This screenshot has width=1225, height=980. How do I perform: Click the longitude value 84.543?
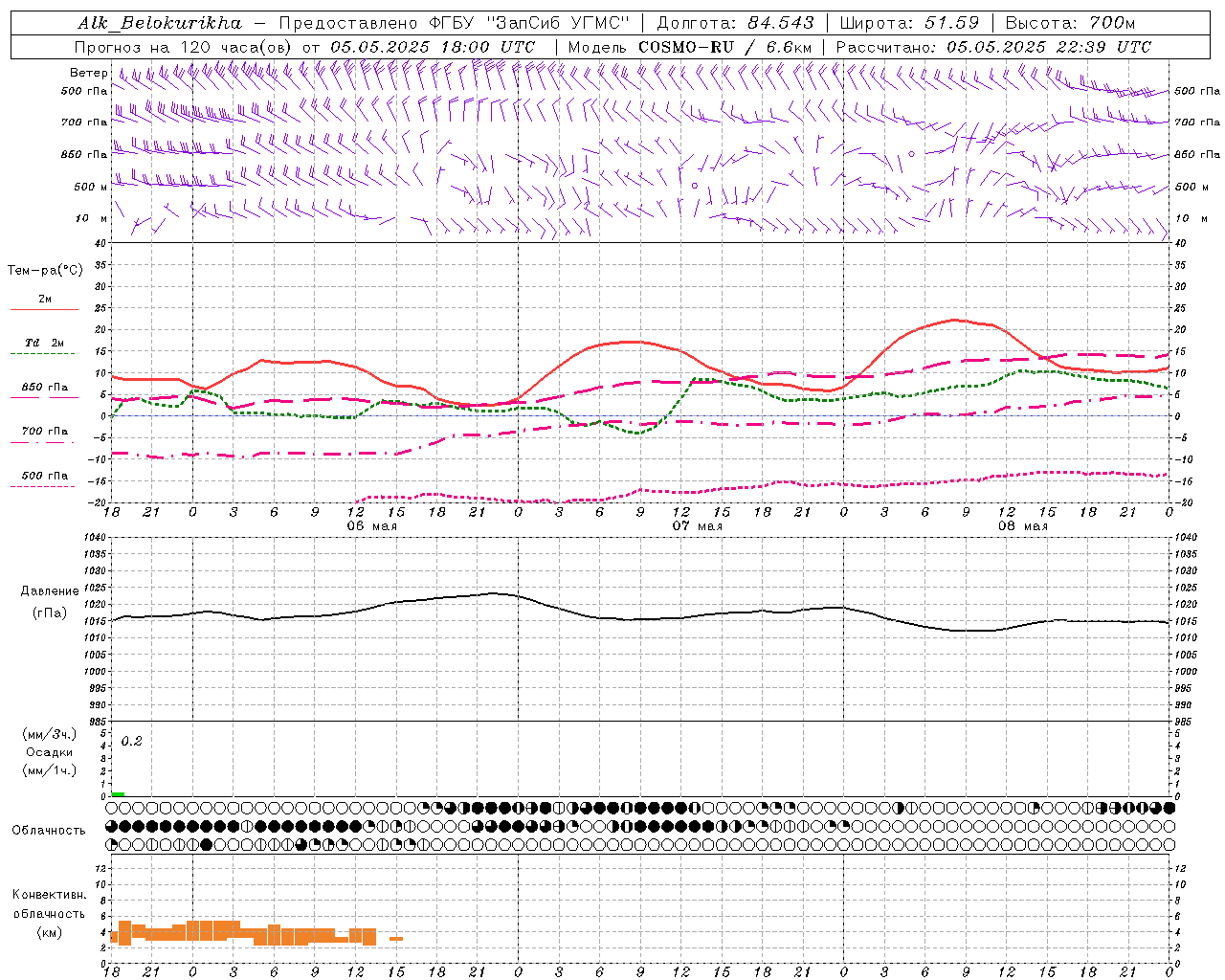pos(782,23)
